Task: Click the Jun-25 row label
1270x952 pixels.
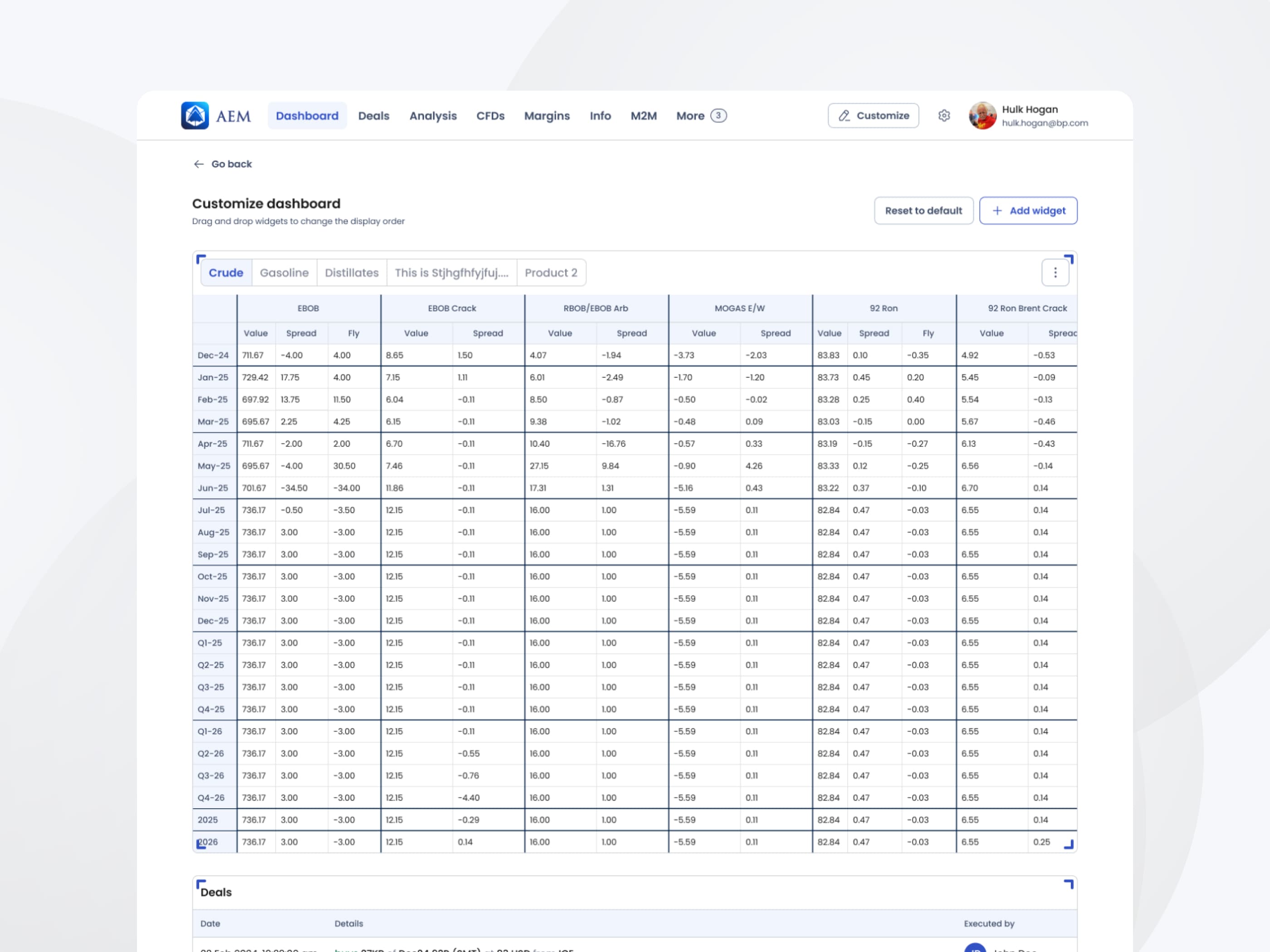Action: (213, 488)
